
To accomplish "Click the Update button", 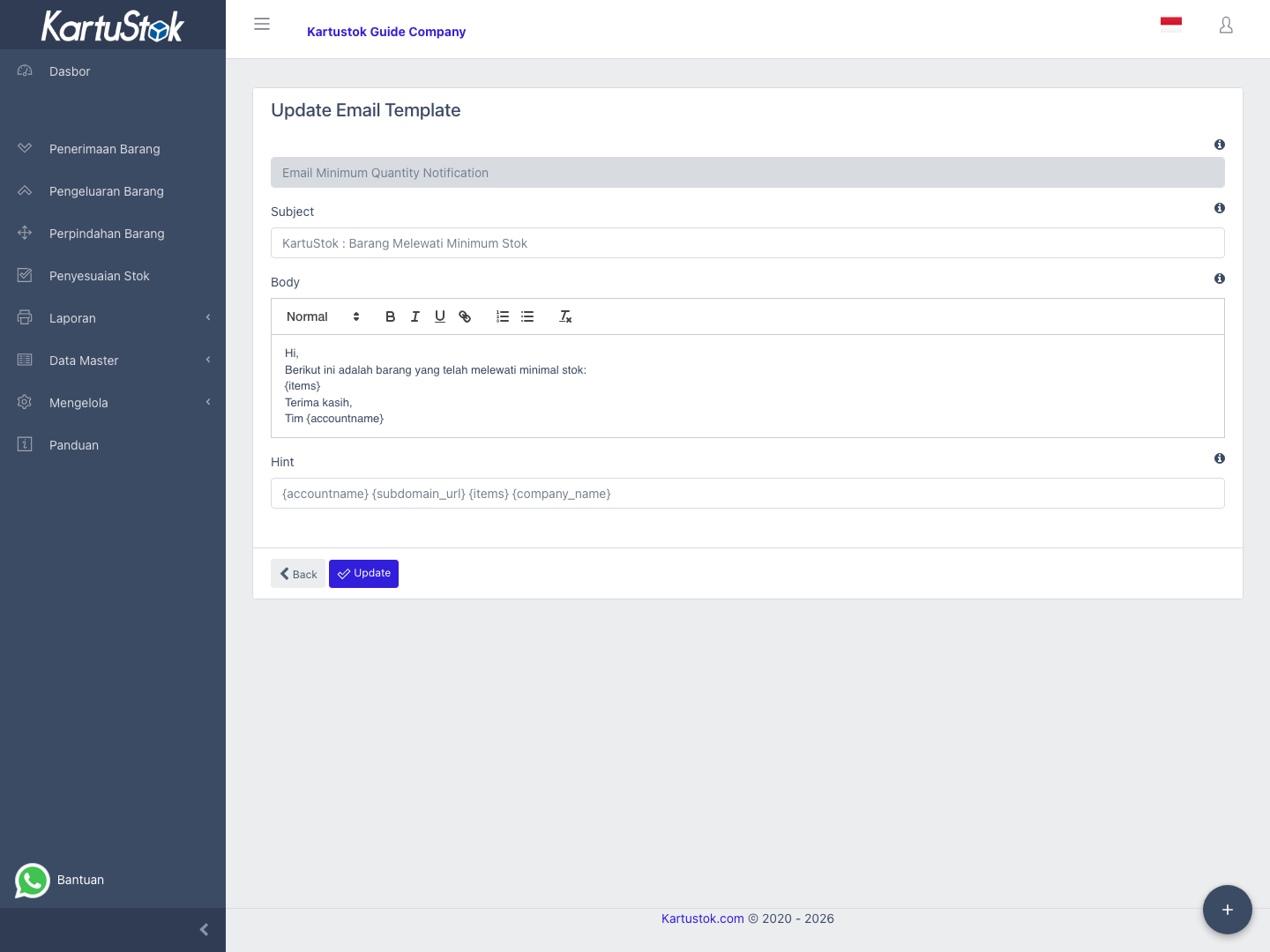I will [363, 574].
